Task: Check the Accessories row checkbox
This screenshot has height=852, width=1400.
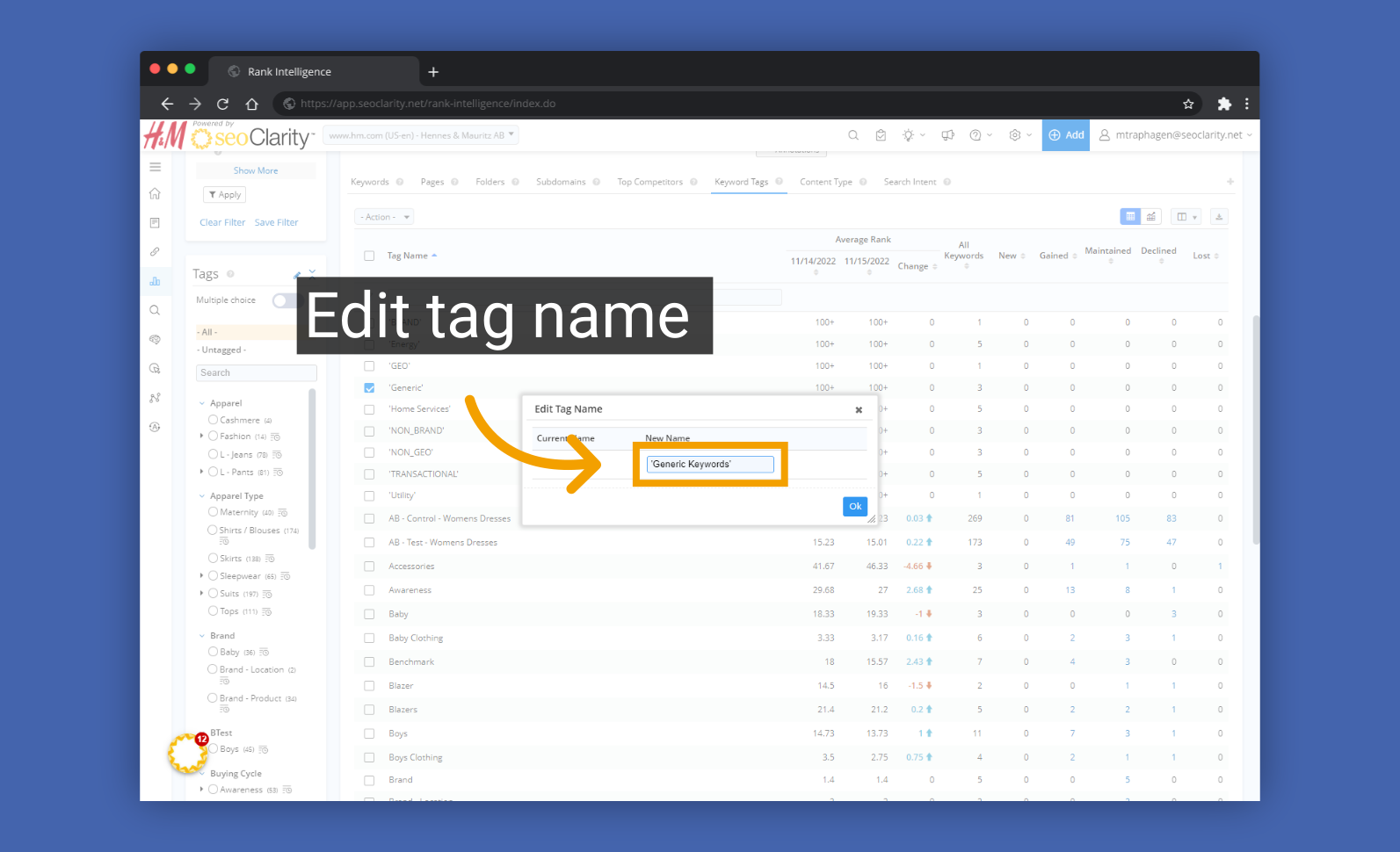Action: [369, 567]
